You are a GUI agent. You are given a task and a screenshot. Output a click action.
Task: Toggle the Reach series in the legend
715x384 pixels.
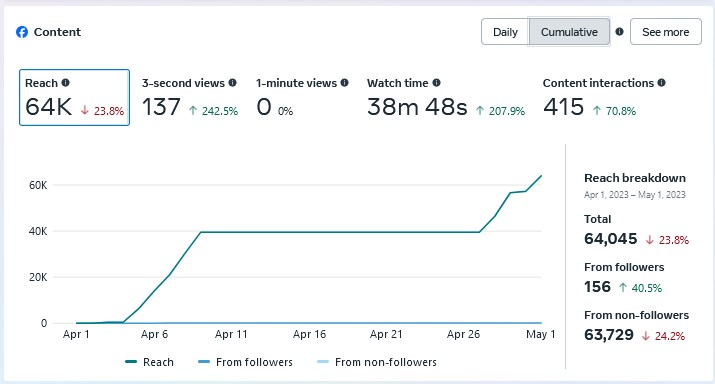(149, 362)
